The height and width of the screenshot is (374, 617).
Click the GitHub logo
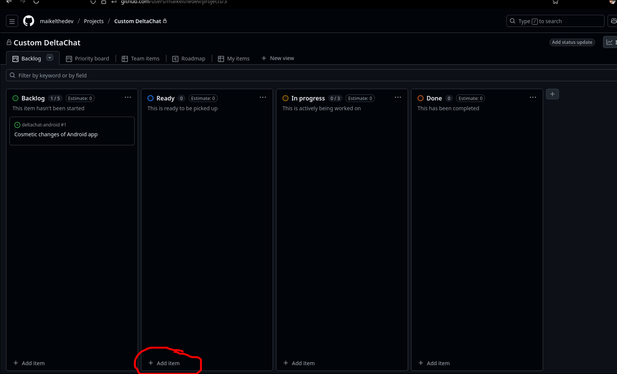click(x=28, y=21)
